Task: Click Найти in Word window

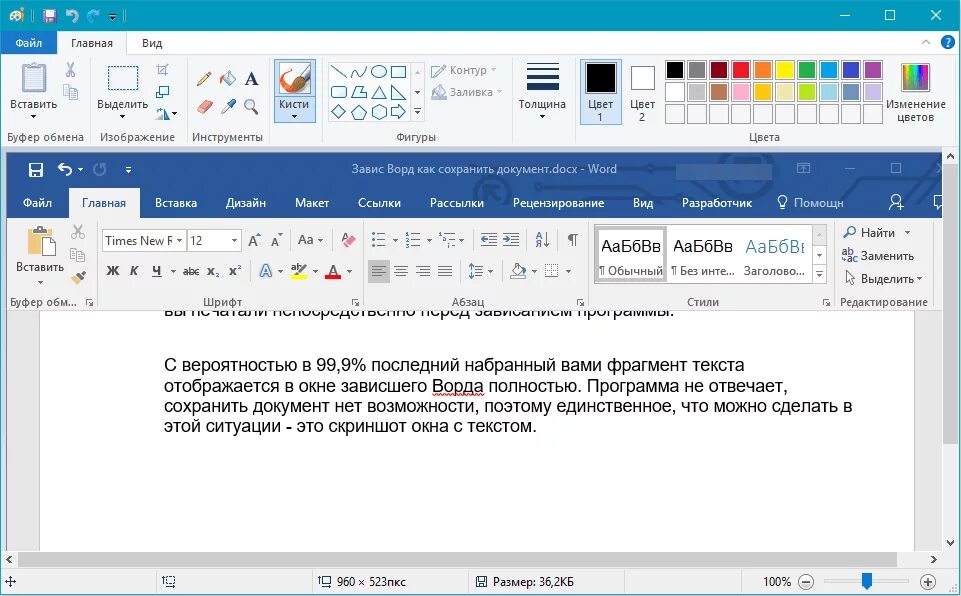Action: pos(877,232)
